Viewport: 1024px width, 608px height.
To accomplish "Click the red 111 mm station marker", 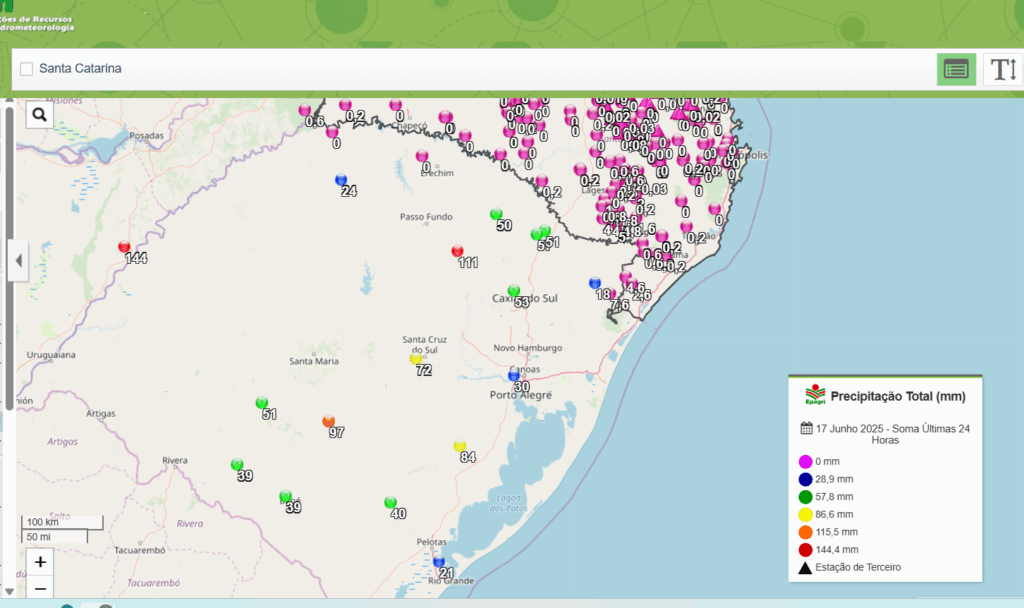I will click(457, 251).
